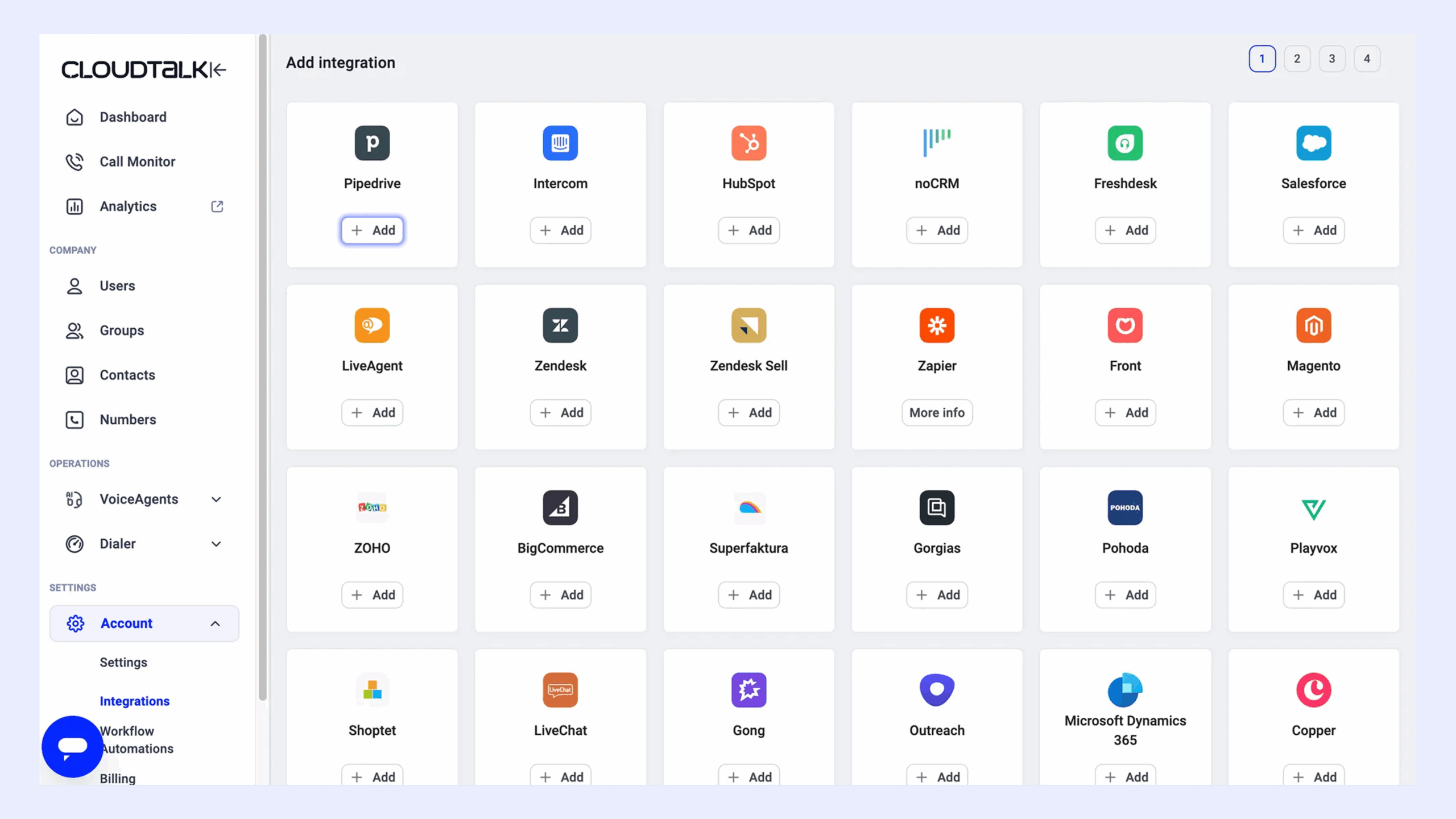Click the Gorgias integration icon
1456x819 pixels.
tap(937, 507)
